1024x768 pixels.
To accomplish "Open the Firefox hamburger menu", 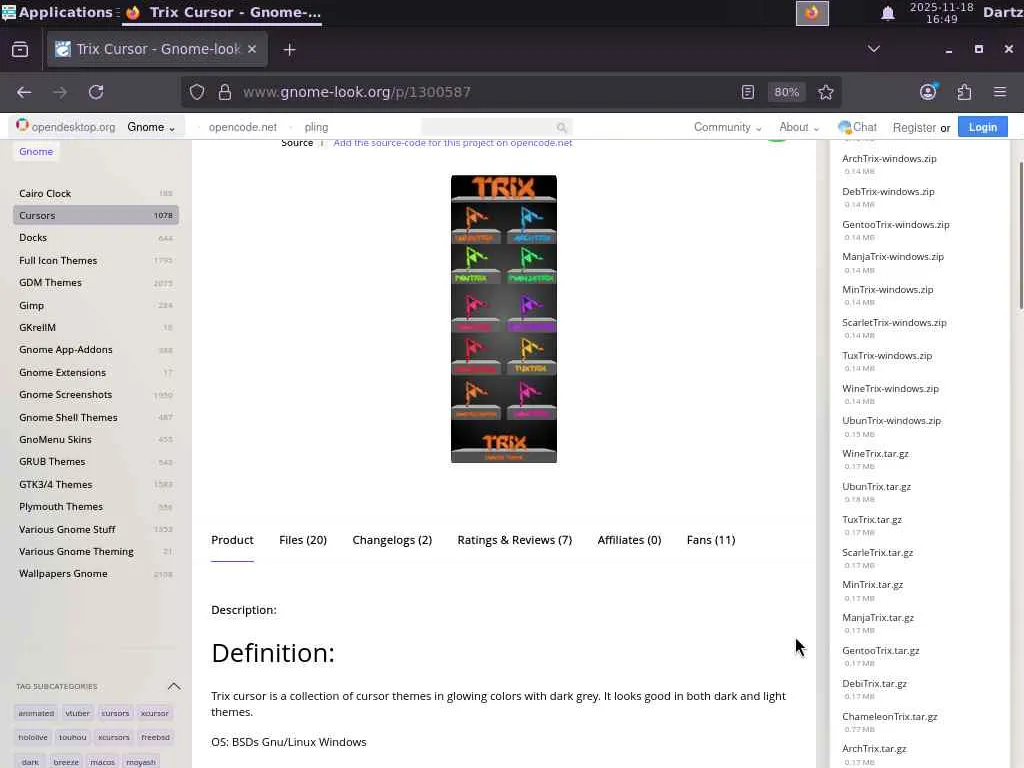I will (1000, 92).
